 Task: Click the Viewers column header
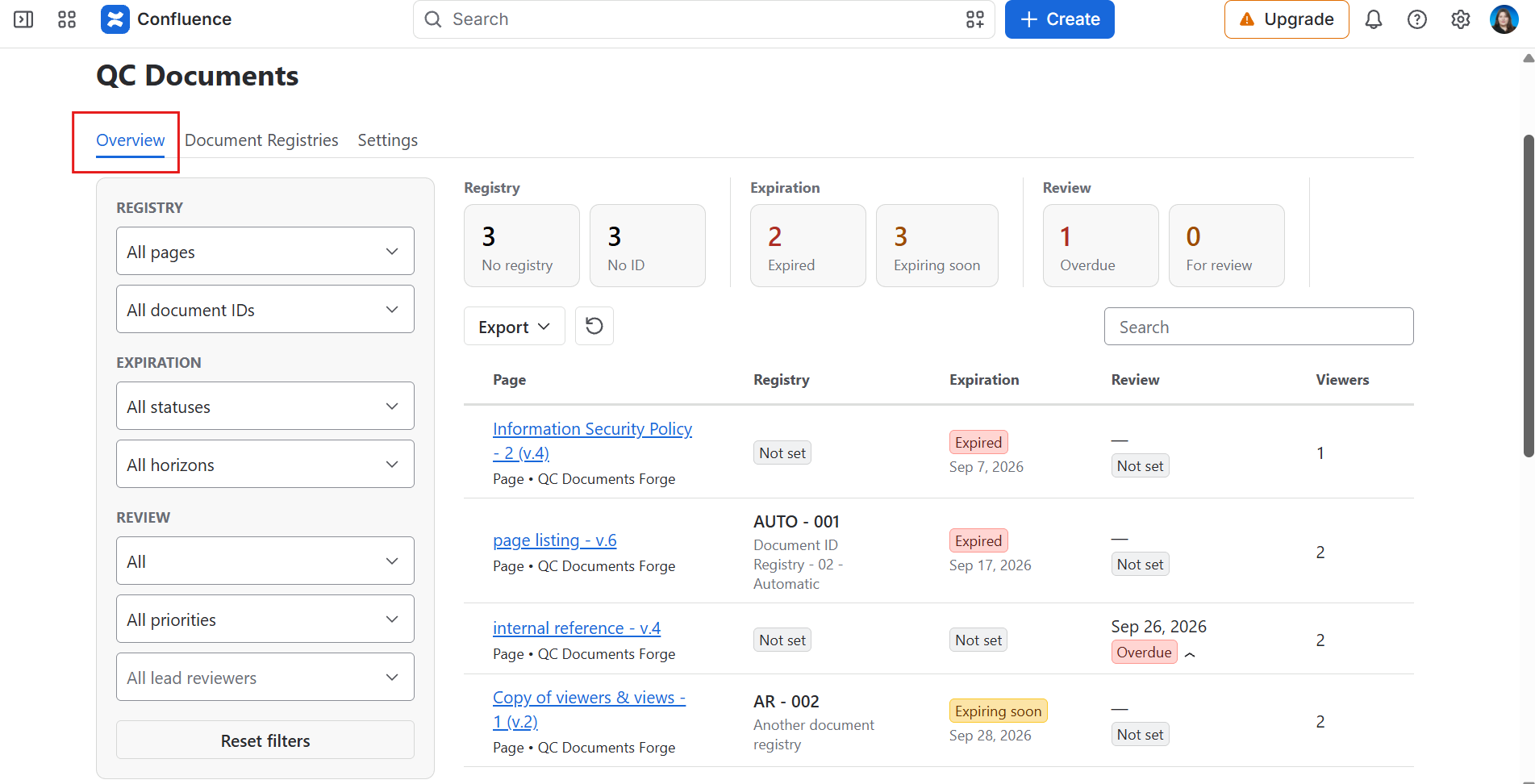(1342, 380)
